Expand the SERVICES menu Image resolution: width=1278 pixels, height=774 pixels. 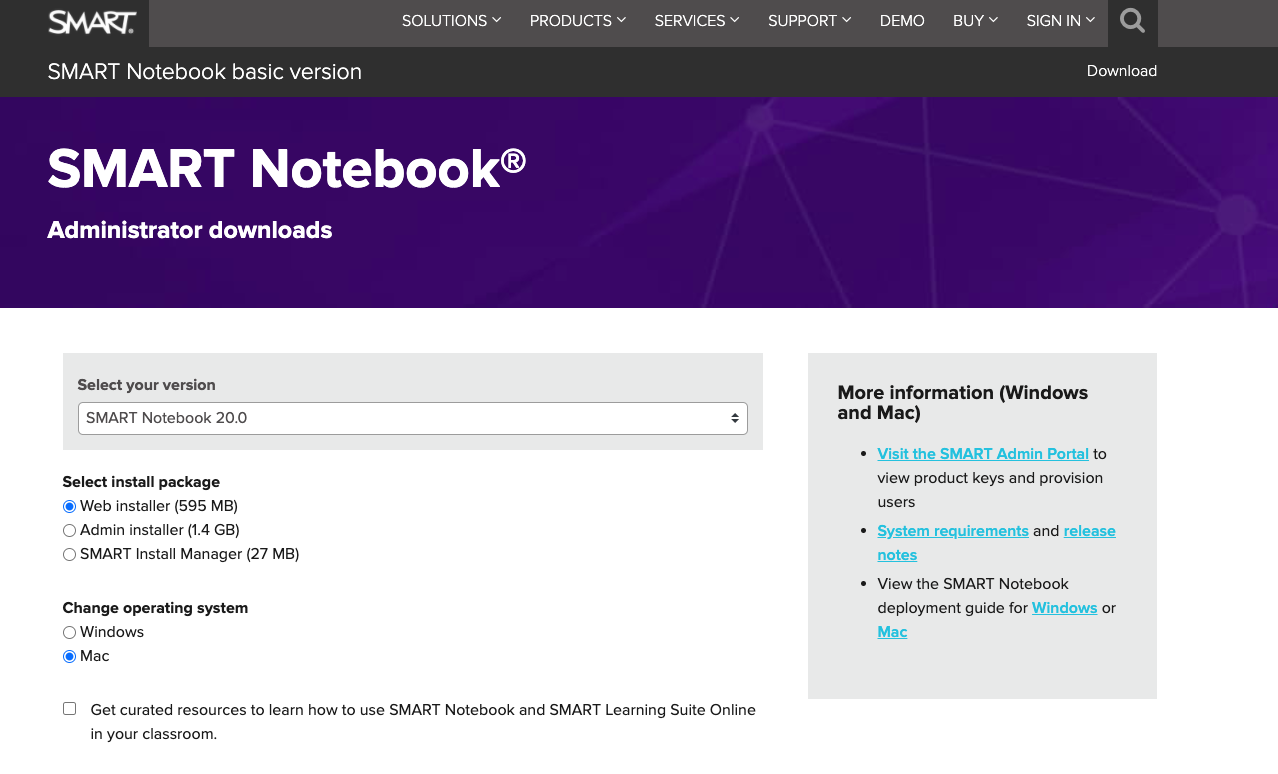pos(697,21)
